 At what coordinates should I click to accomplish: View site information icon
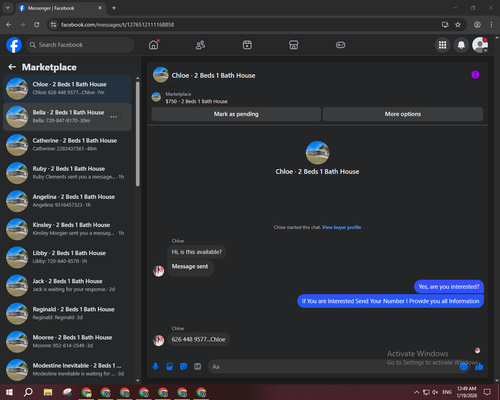[54, 25]
